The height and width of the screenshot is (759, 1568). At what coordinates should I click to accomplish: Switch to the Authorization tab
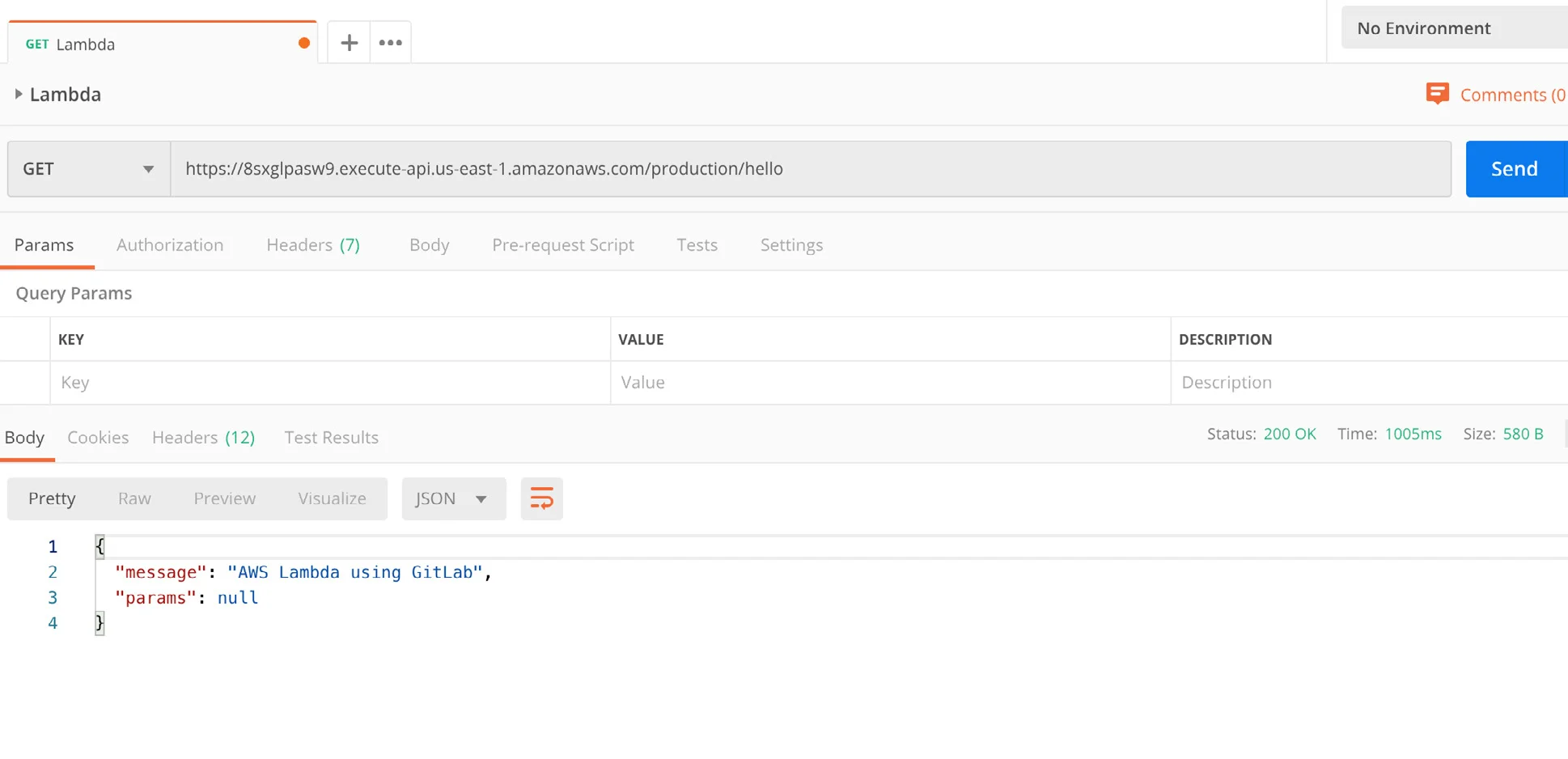pos(170,245)
